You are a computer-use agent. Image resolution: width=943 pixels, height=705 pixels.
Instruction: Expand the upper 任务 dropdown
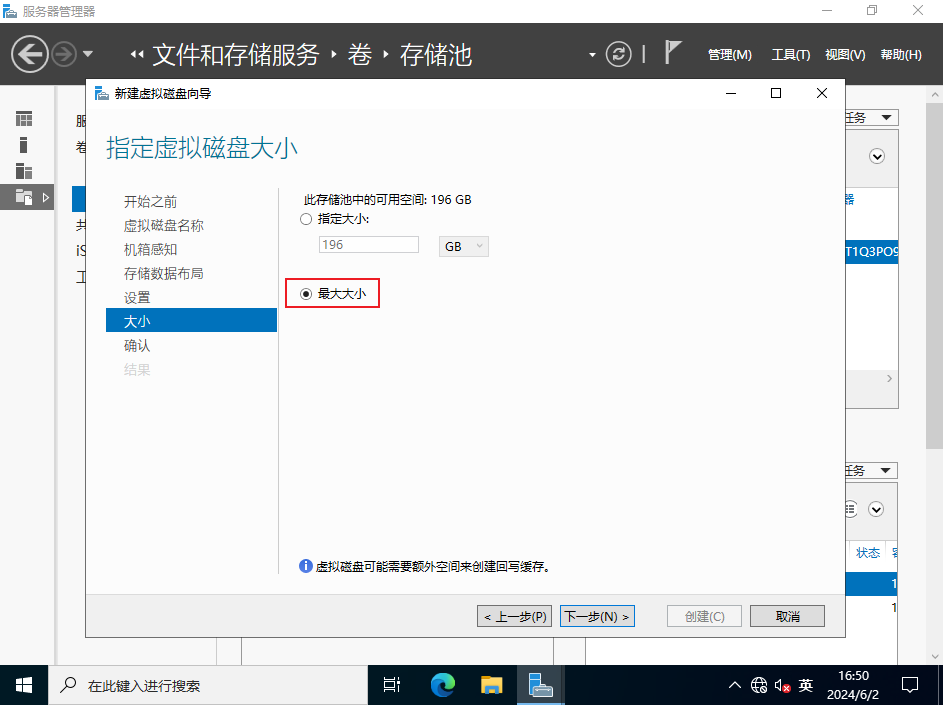click(x=870, y=118)
